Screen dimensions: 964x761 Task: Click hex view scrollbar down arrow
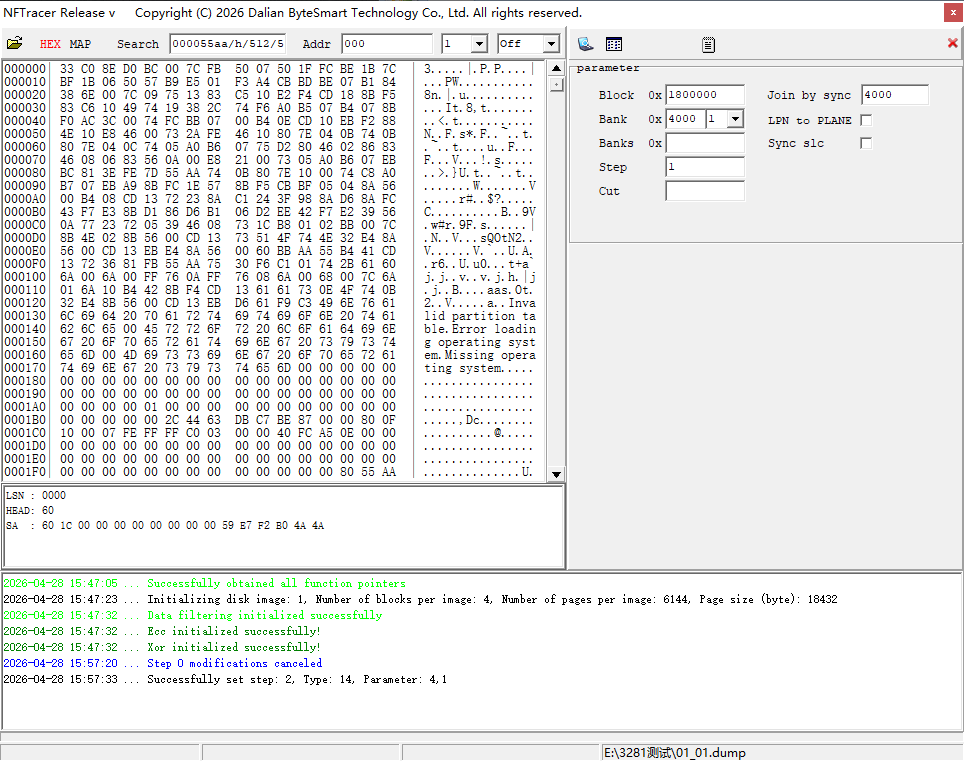[556, 474]
